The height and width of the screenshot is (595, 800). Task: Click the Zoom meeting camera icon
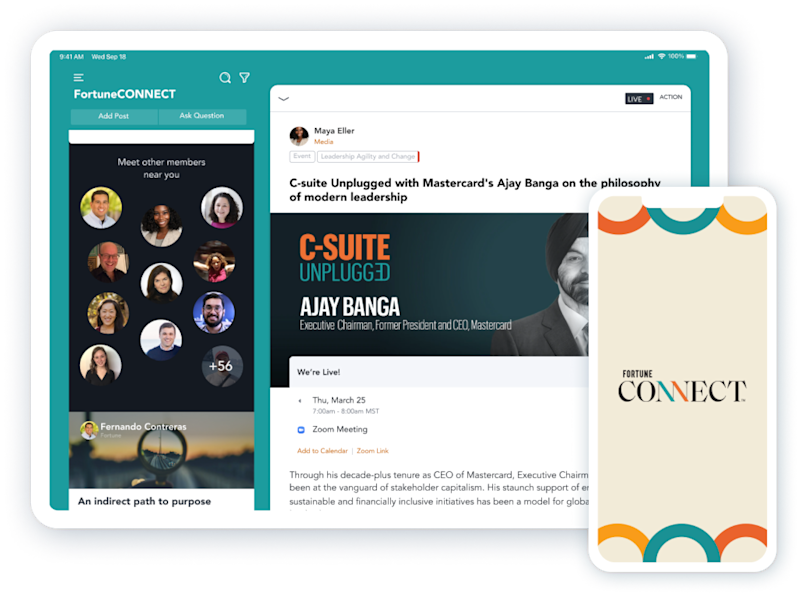coord(301,430)
